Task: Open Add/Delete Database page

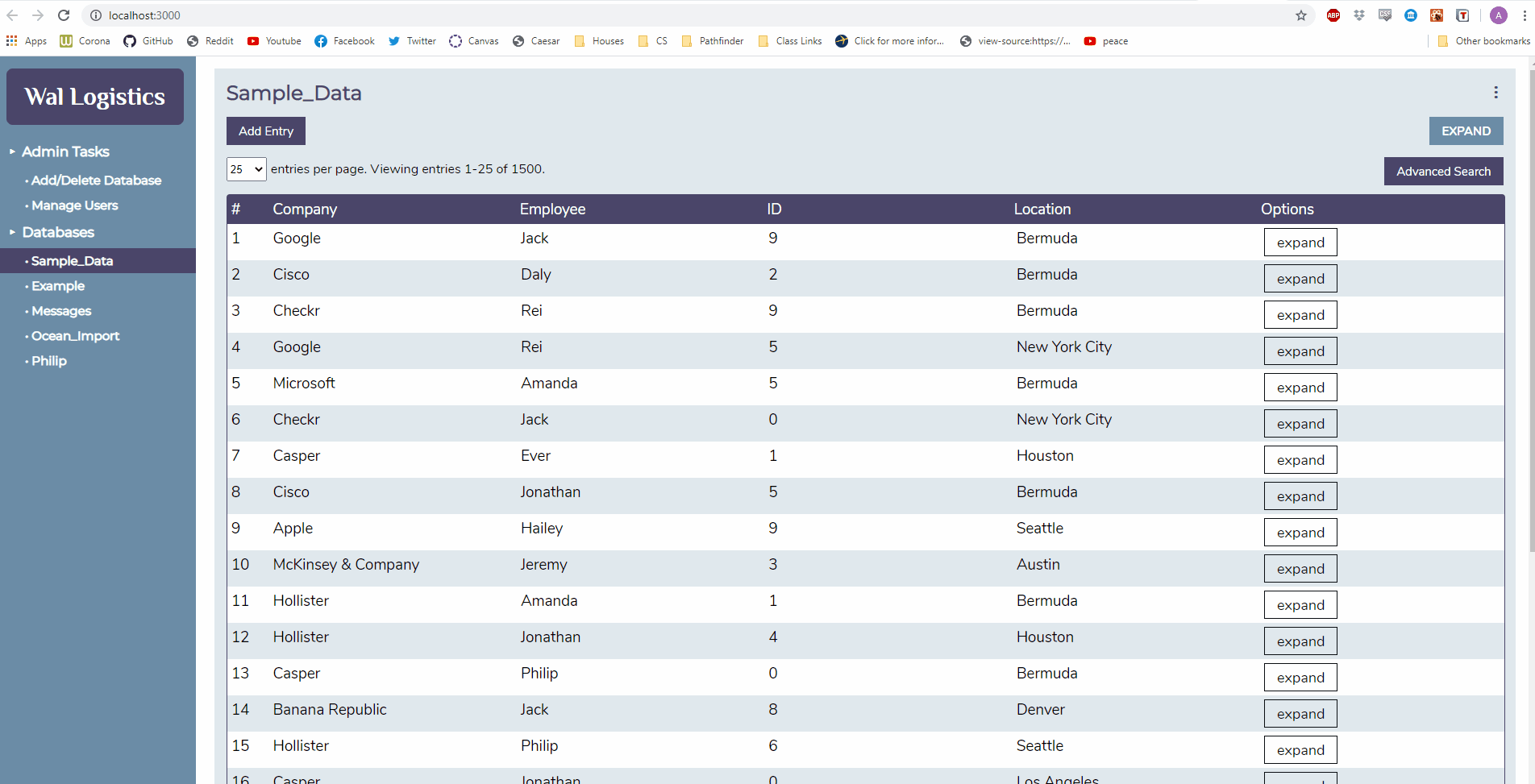Action: (x=96, y=180)
